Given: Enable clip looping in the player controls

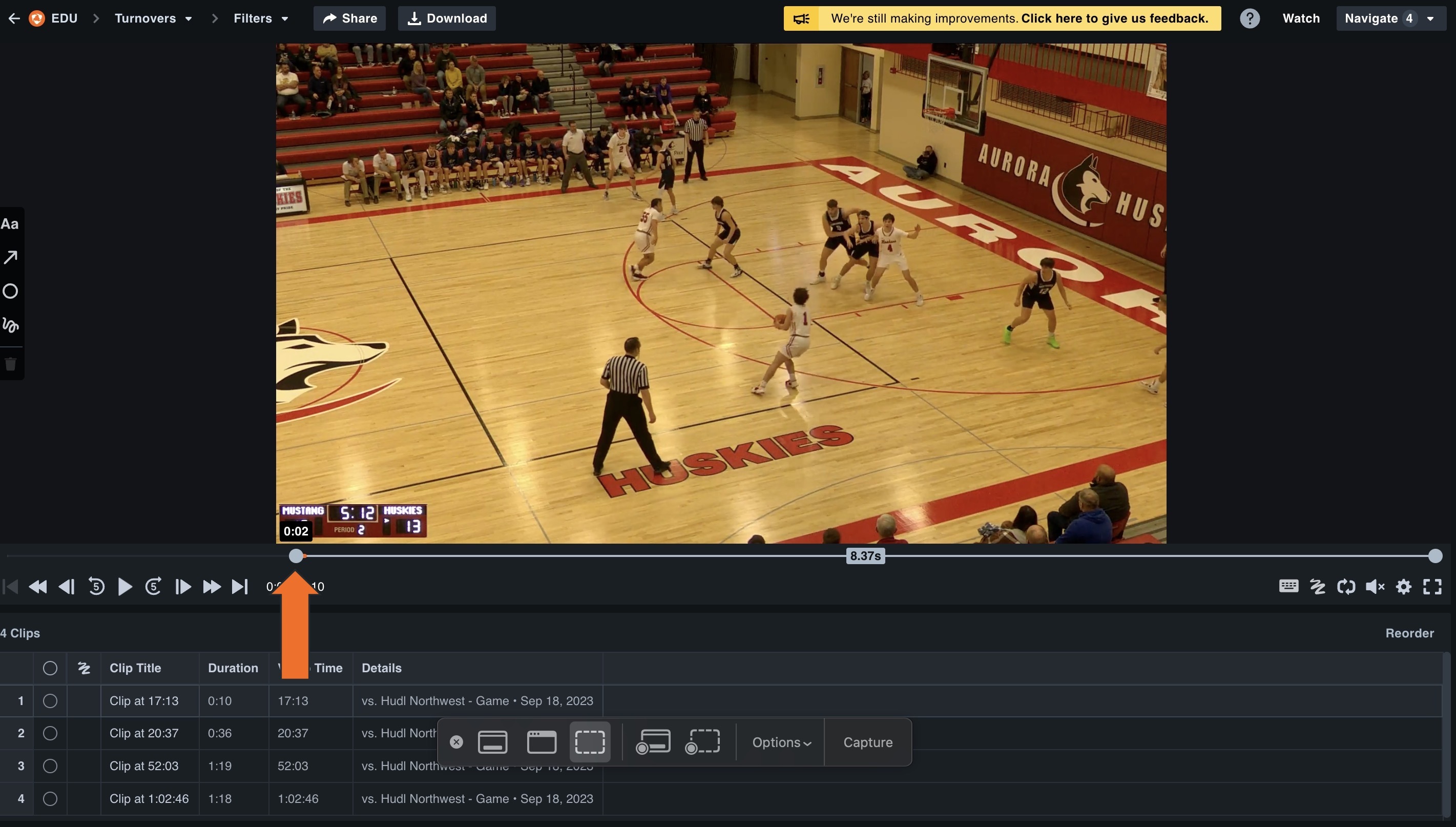Looking at the screenshot, I should 1347,586.
